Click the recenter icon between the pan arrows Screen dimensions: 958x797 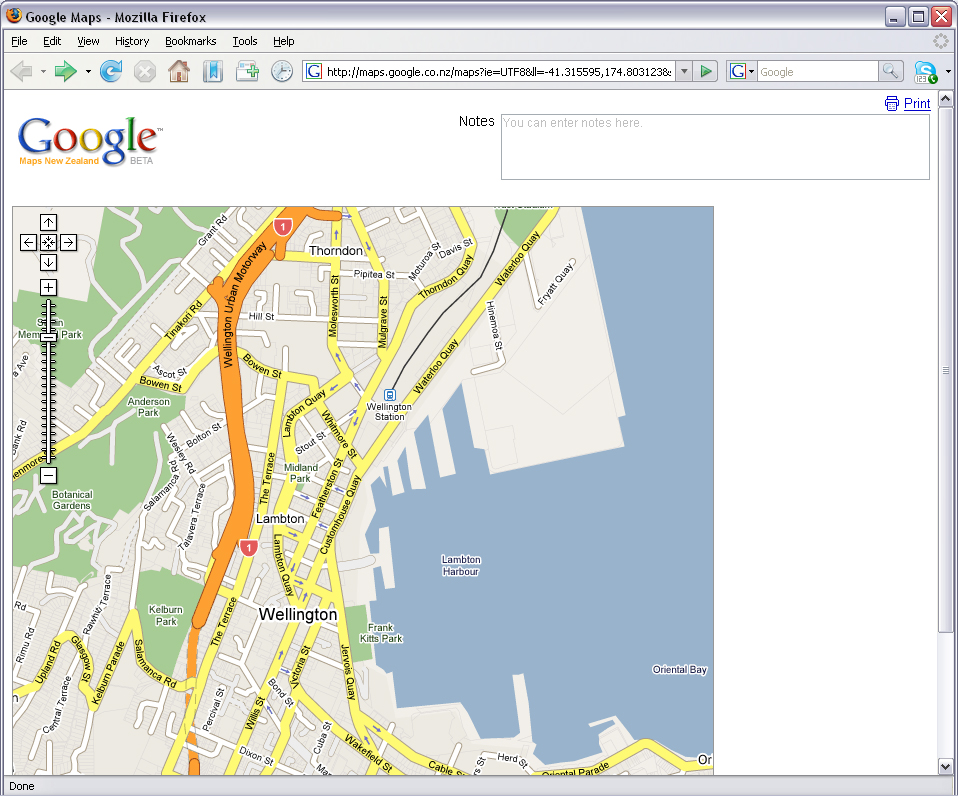48,242
